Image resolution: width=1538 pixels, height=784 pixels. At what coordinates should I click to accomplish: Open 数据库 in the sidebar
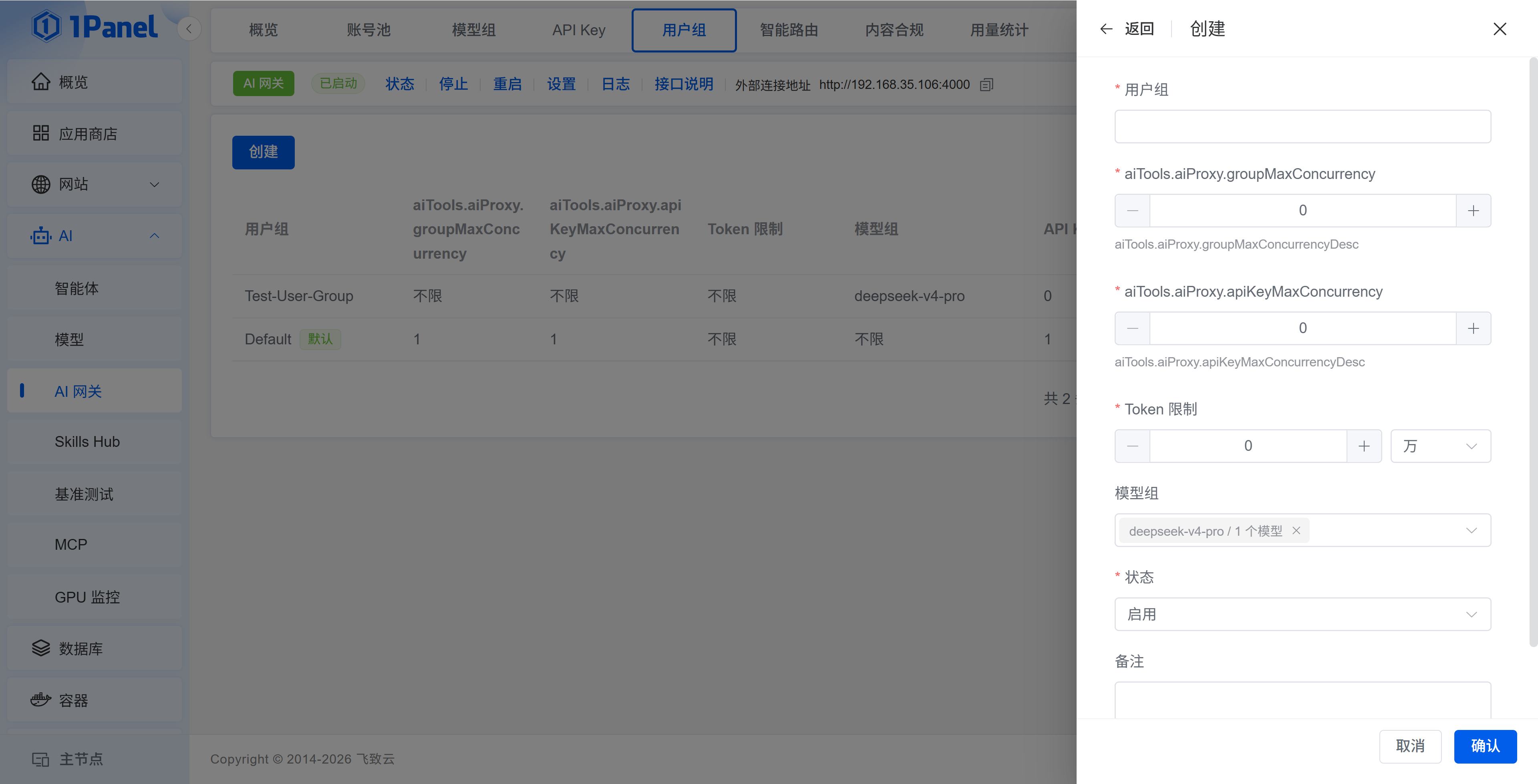pos(95,648)
